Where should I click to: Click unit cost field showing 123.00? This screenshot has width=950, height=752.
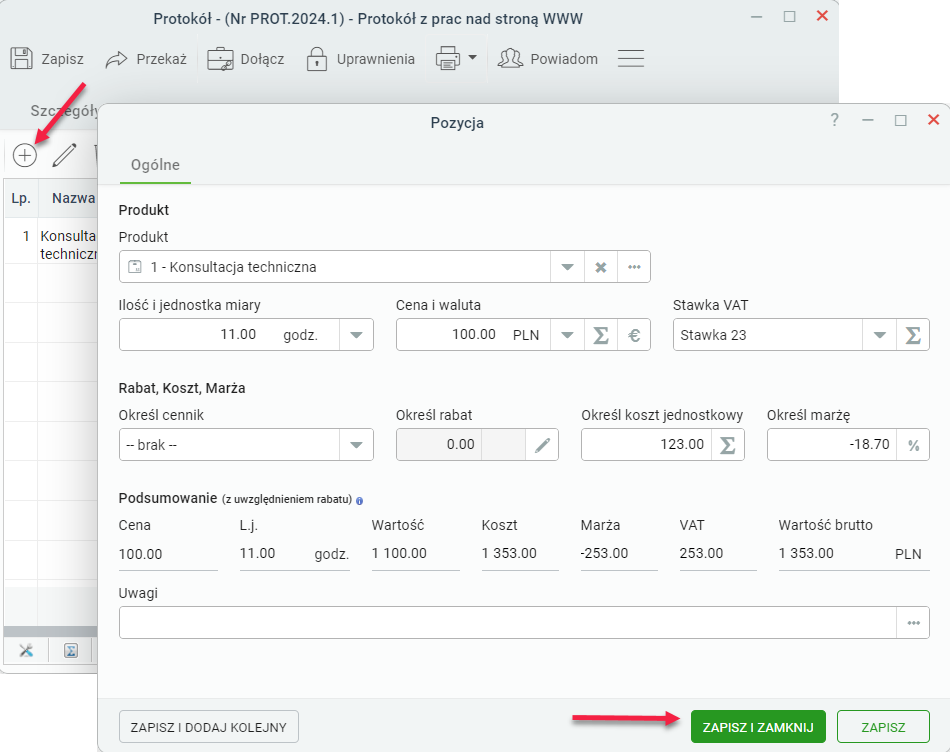coord(646,445)
